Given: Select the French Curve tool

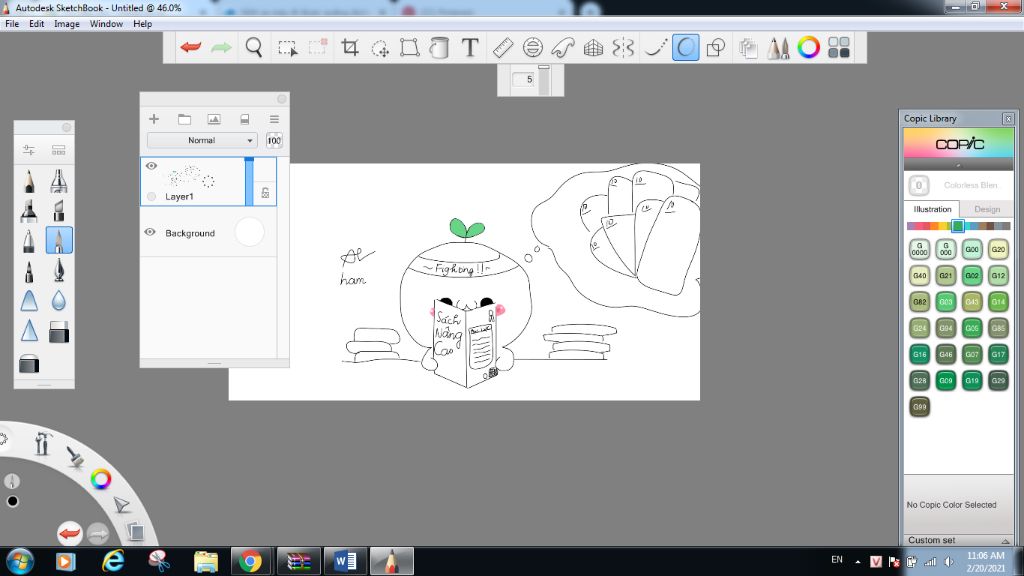Looking at the screenshot, I should (x=563, y=48).
